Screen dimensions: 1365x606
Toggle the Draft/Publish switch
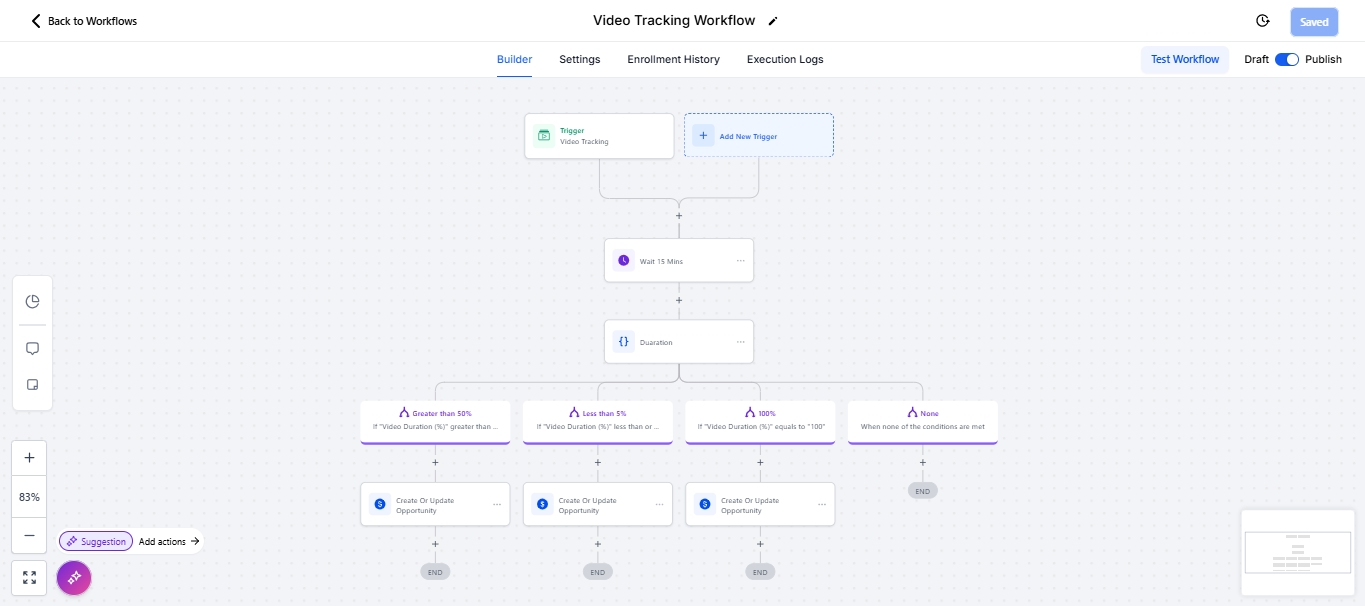tap(1287, 59)
